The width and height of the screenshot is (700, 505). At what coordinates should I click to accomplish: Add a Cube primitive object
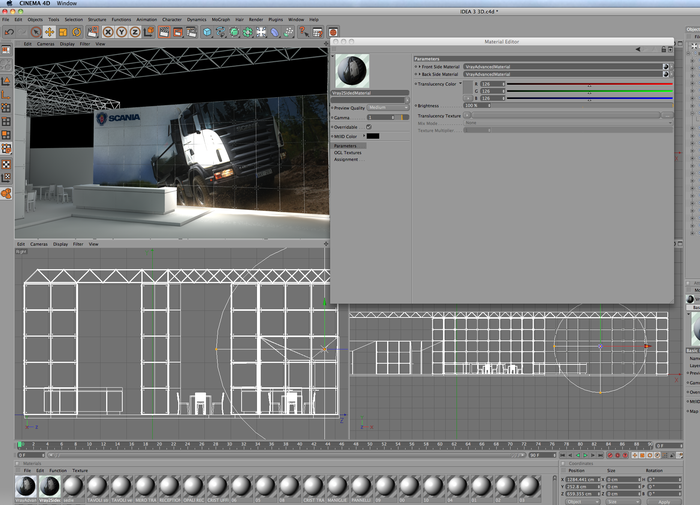(x=207, y=32)
